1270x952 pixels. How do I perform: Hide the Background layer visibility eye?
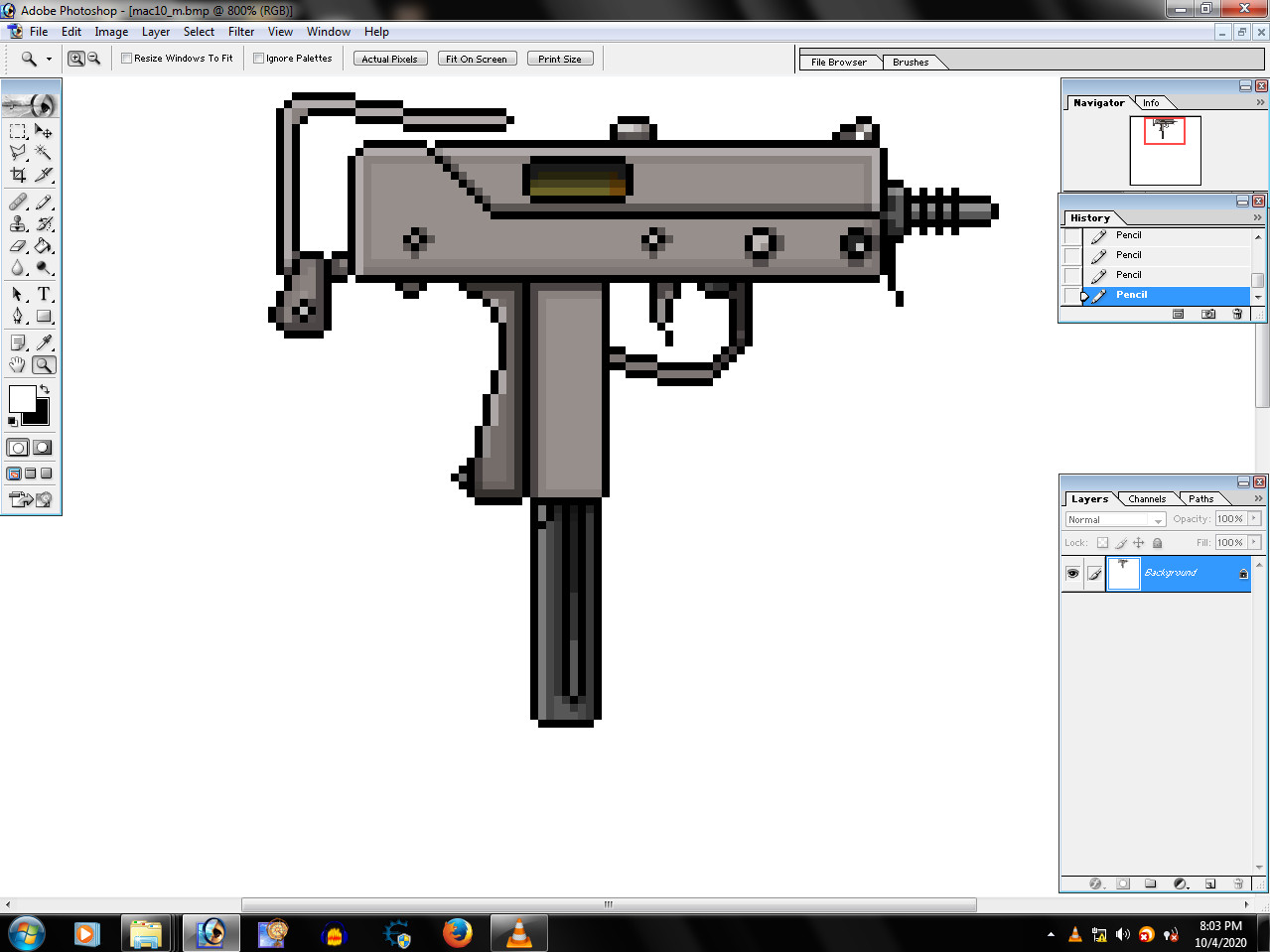(x=1072, y=573)
